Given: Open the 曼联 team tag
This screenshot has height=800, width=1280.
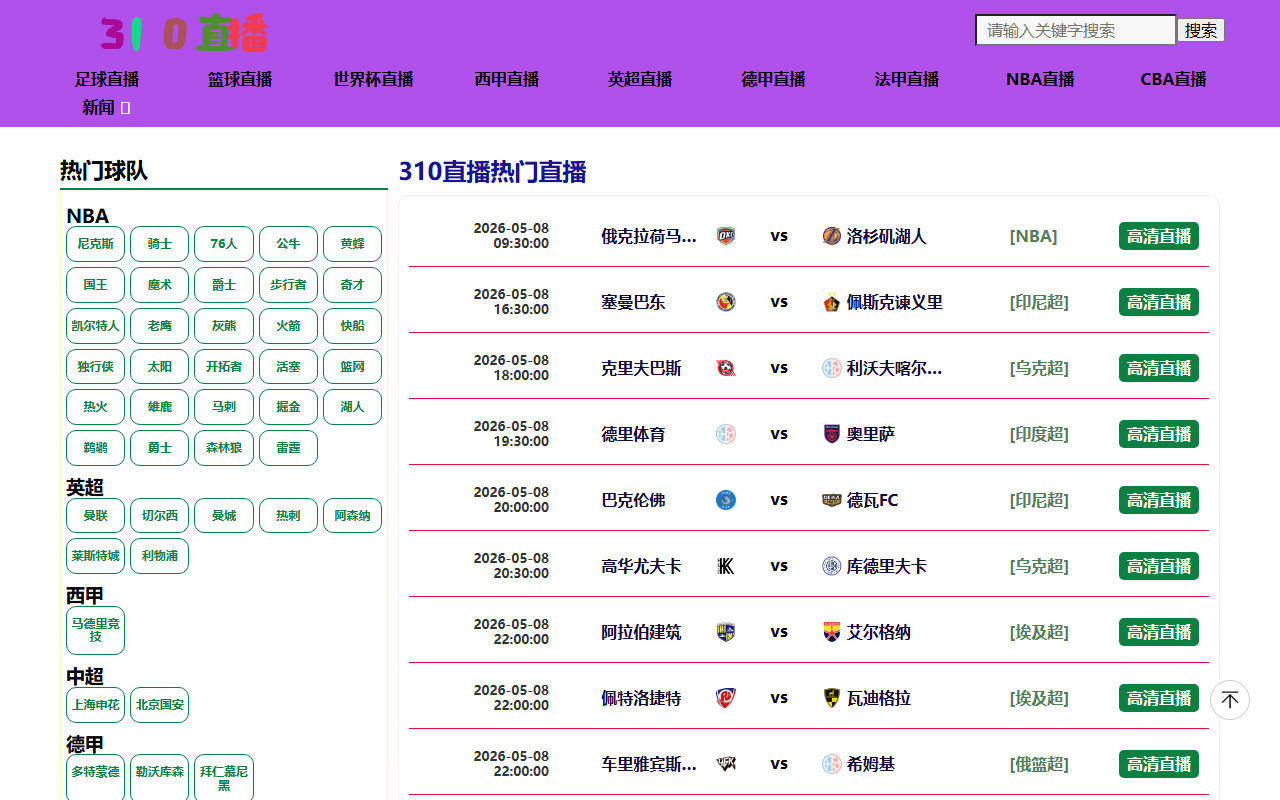Looking at the screenshot, I should (x=95, y=516).
